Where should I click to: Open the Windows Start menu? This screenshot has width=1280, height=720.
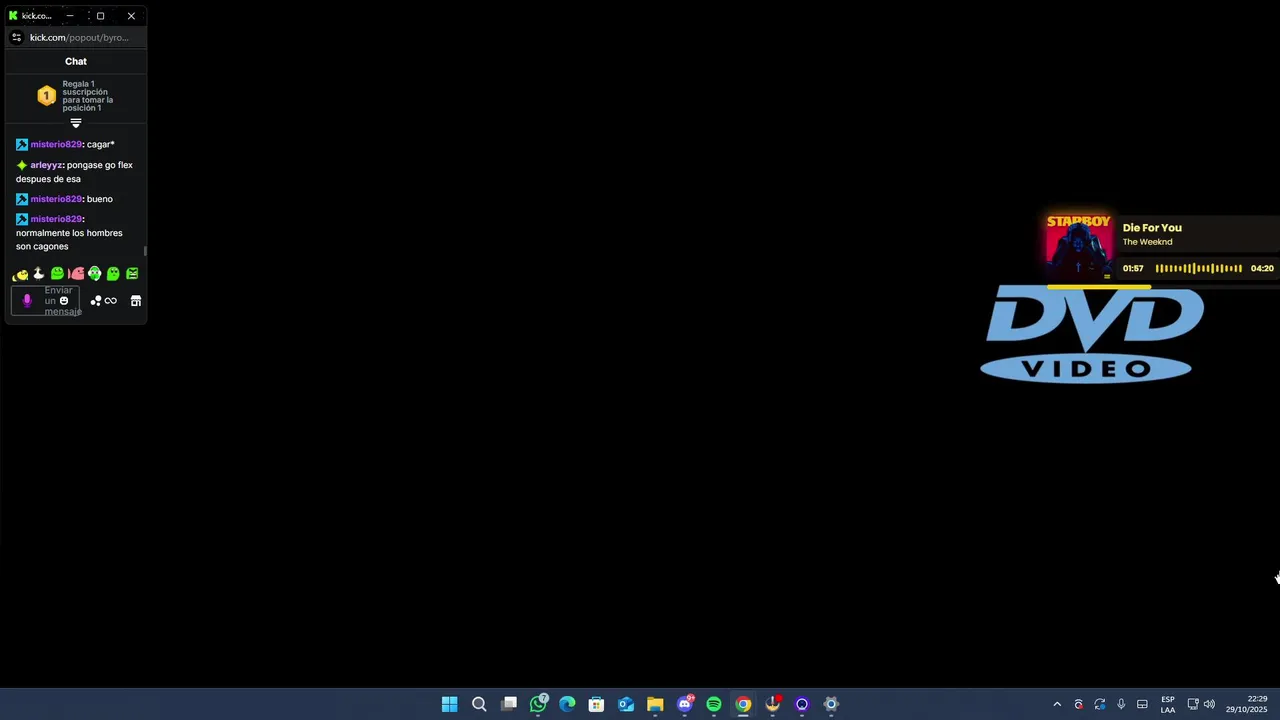coord(450,704)
